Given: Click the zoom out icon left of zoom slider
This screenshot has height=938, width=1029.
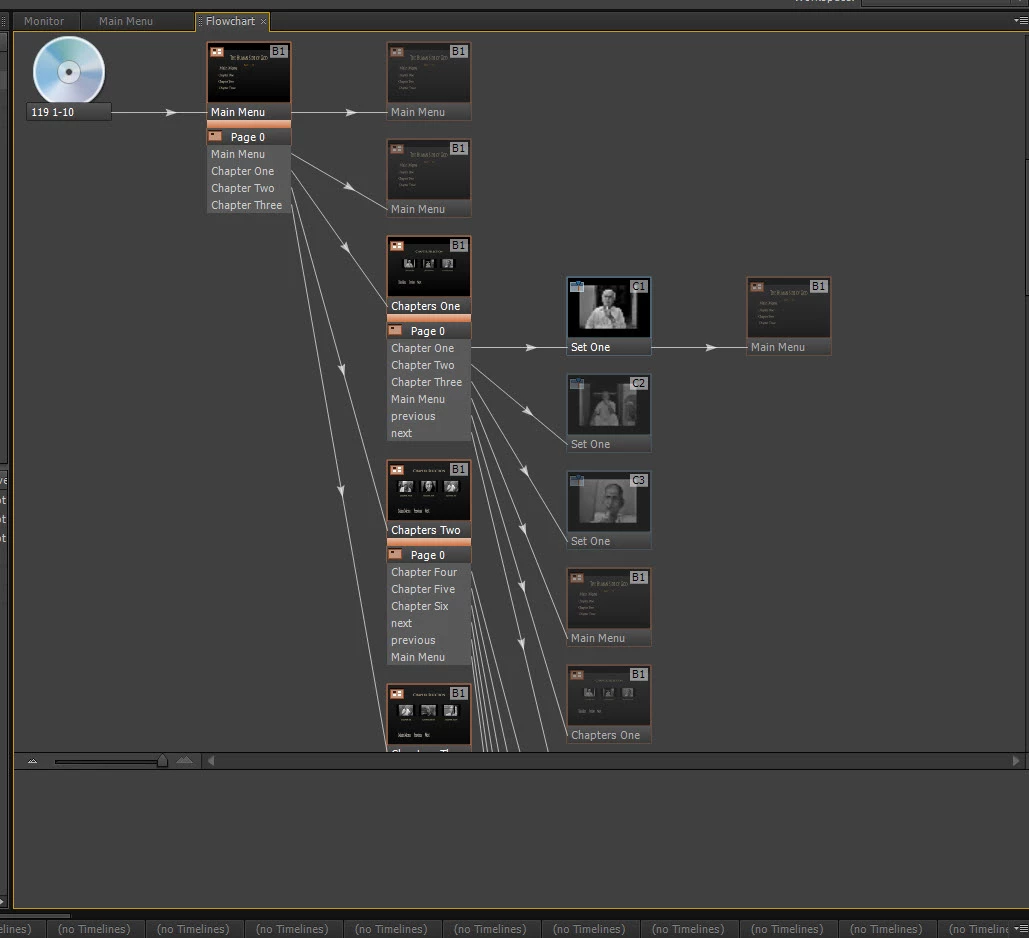Looking at the screenshot, I should point(32,761).
